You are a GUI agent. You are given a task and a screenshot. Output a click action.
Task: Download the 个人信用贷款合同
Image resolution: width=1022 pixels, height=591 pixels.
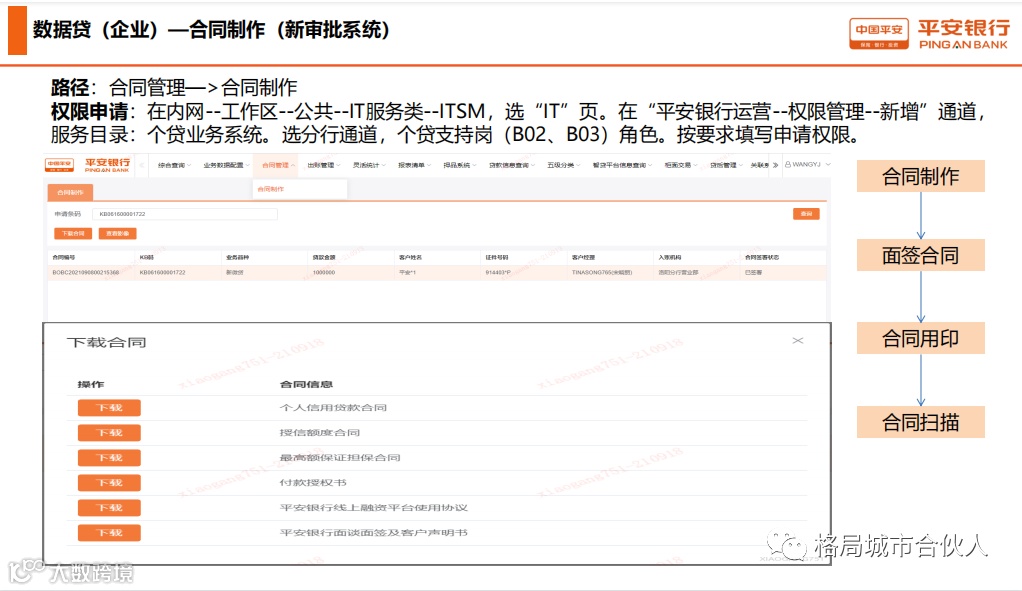point(109,408)
